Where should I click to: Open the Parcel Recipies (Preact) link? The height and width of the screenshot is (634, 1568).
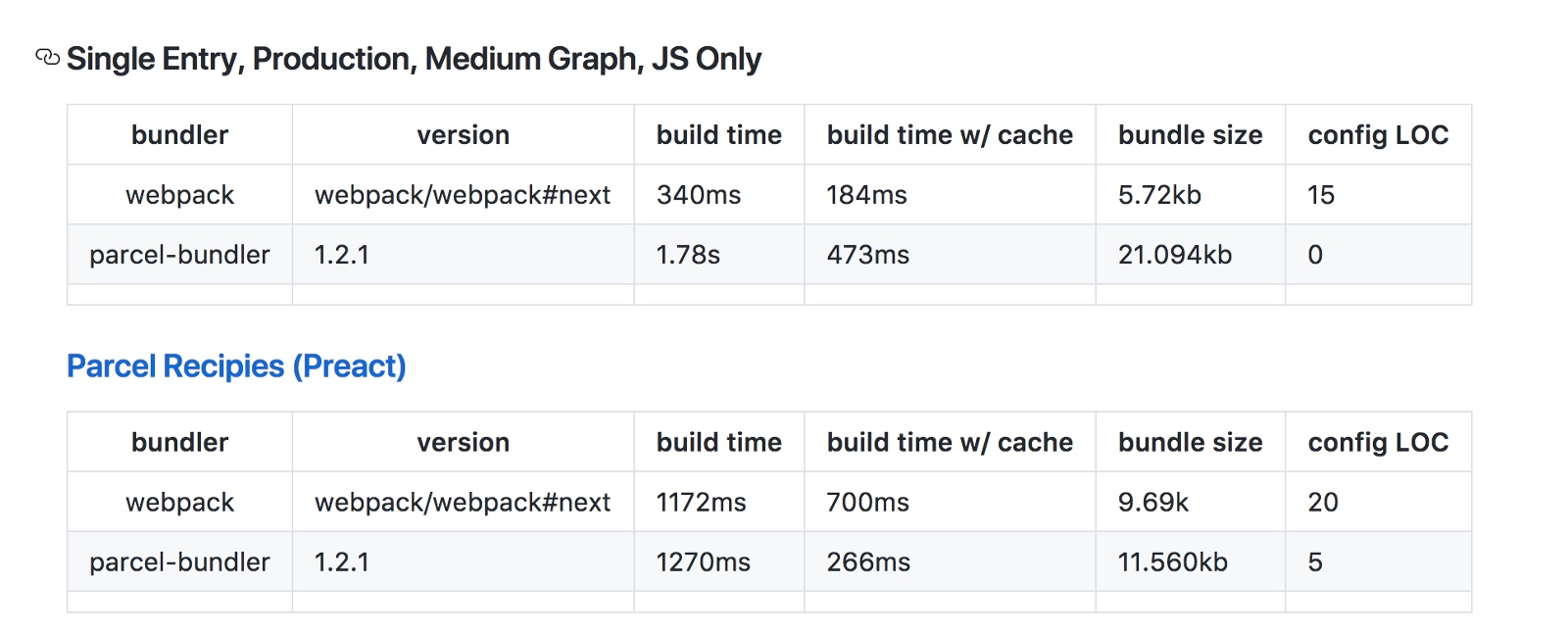(x=236, y=366)
